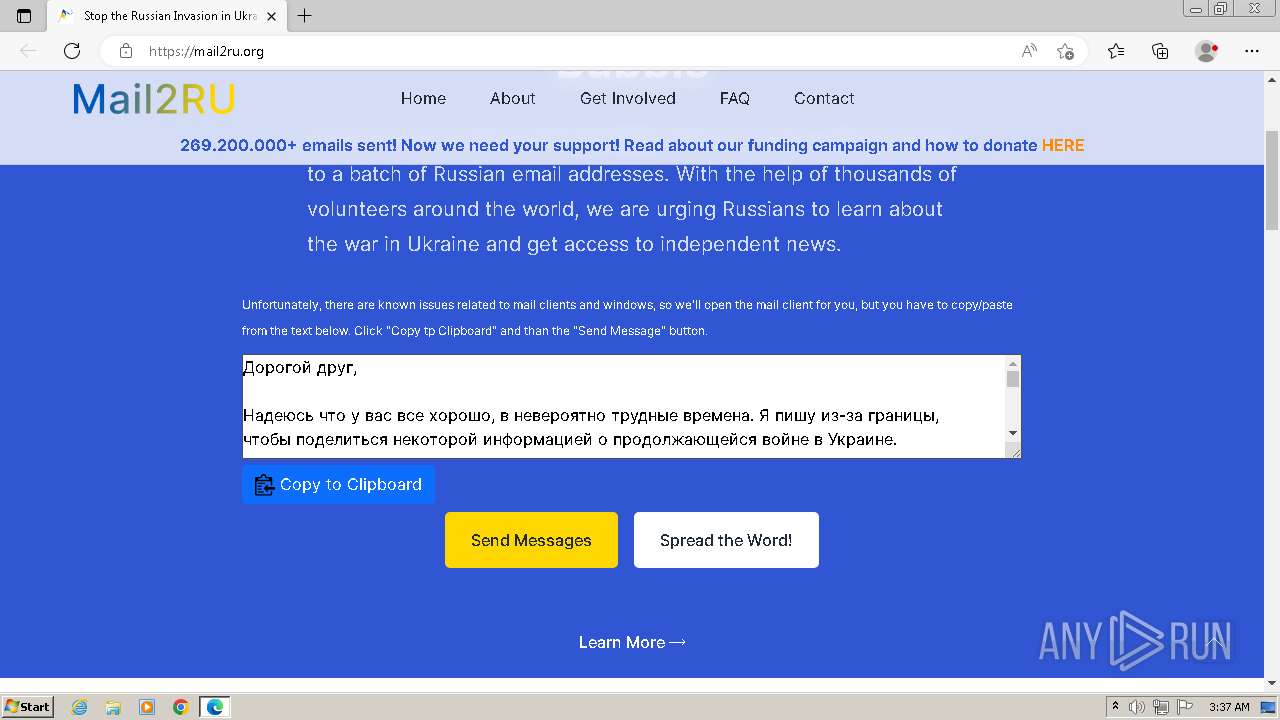Open the browser profile avatar
The height and width of the screenshot is (720, 1280).
(x=1207, y=51)
